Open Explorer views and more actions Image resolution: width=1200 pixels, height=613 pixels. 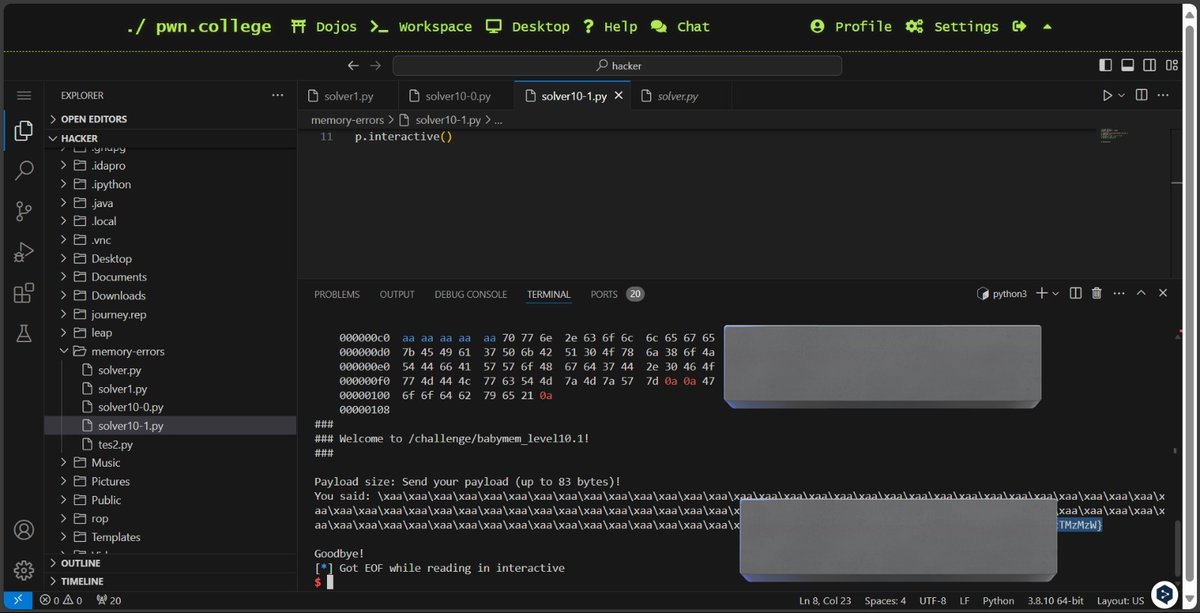(278, 95)
